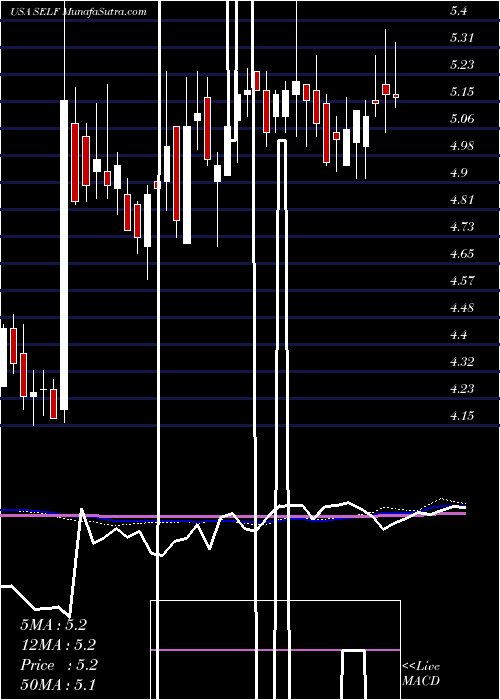Viewport: 500px width, 700px height.
Task: Click the 4.81 price axis label
Action: 462,200
